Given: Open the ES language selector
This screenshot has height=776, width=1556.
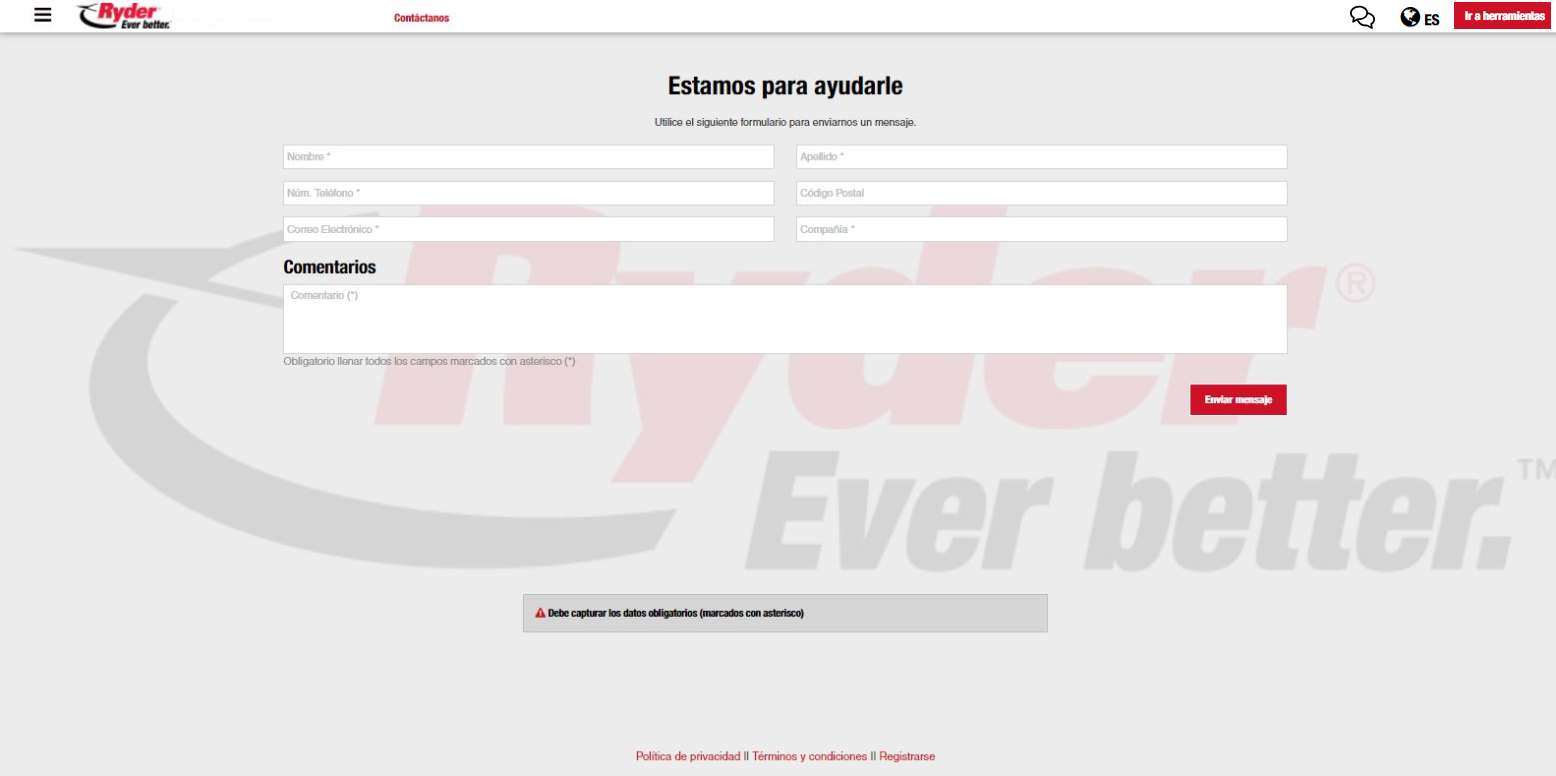Looking at the screenshot, I should (x=1432, y=19).
